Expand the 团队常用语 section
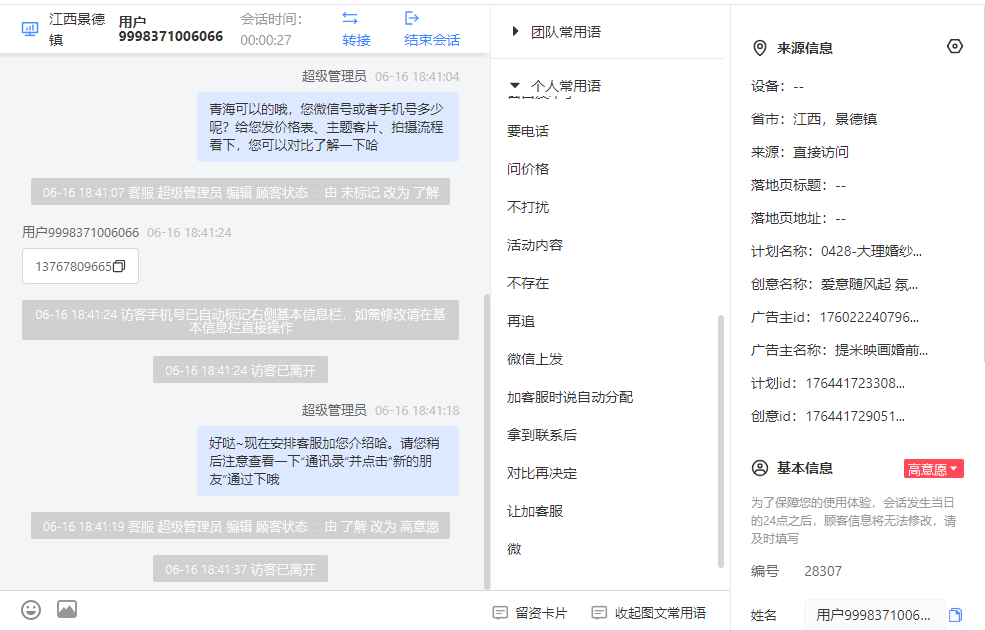The height and width of the screenshot is (630, 985). [x=515, y=31]
